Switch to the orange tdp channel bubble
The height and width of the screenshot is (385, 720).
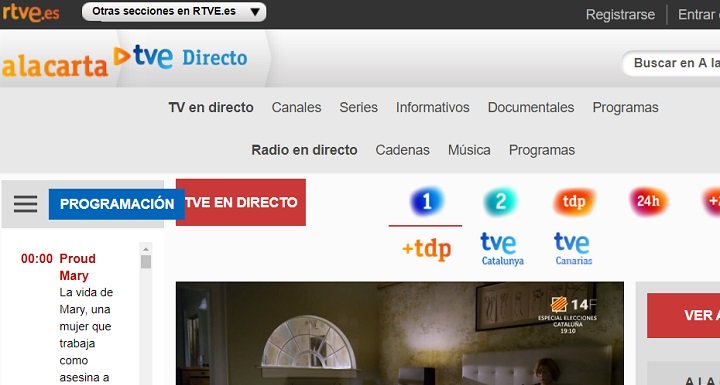(x=574, y=202)
